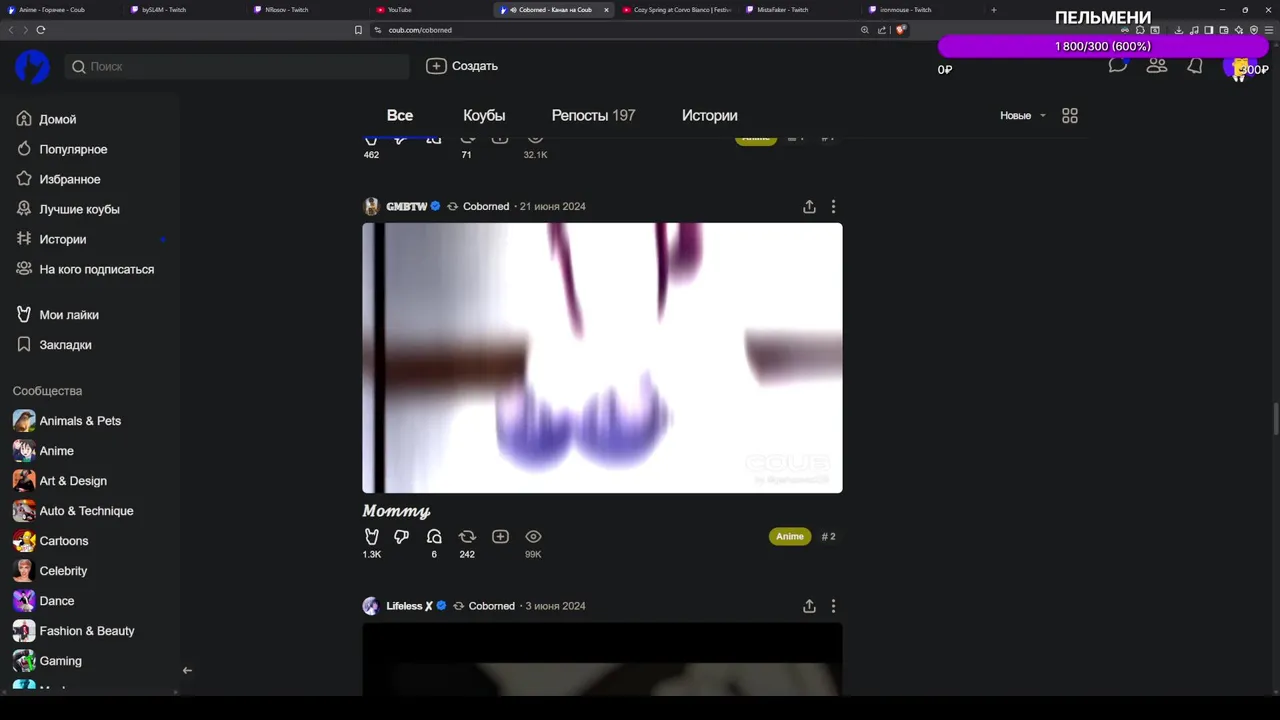Screen dimensions: 1280x720
Task: Open the "Истории" tab
Action: tap(710, 116)
